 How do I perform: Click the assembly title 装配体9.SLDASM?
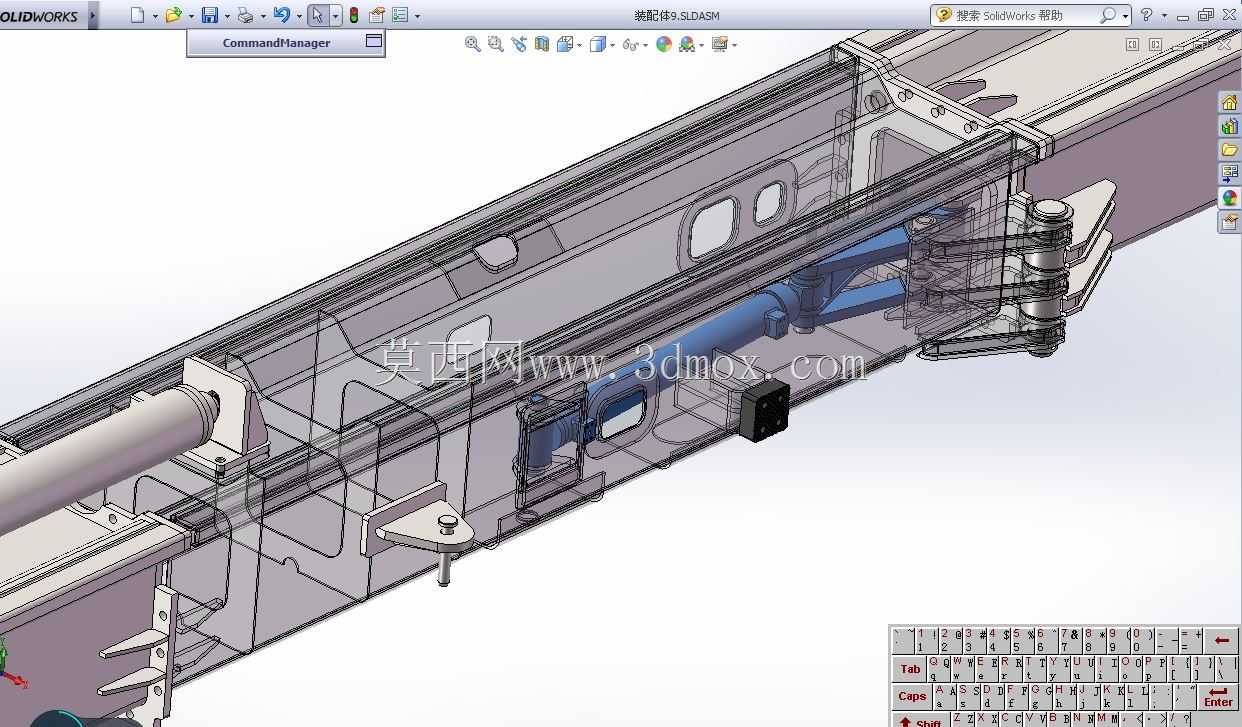pyautogui.click(x=677, y=16)
